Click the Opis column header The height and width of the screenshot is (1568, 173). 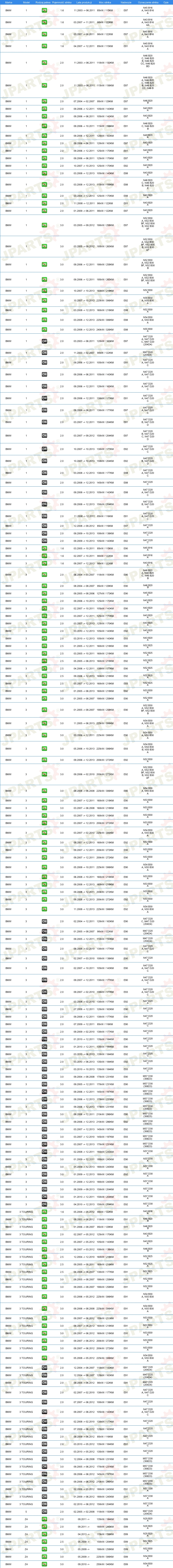pyautogui.click(x=166, y=2)
